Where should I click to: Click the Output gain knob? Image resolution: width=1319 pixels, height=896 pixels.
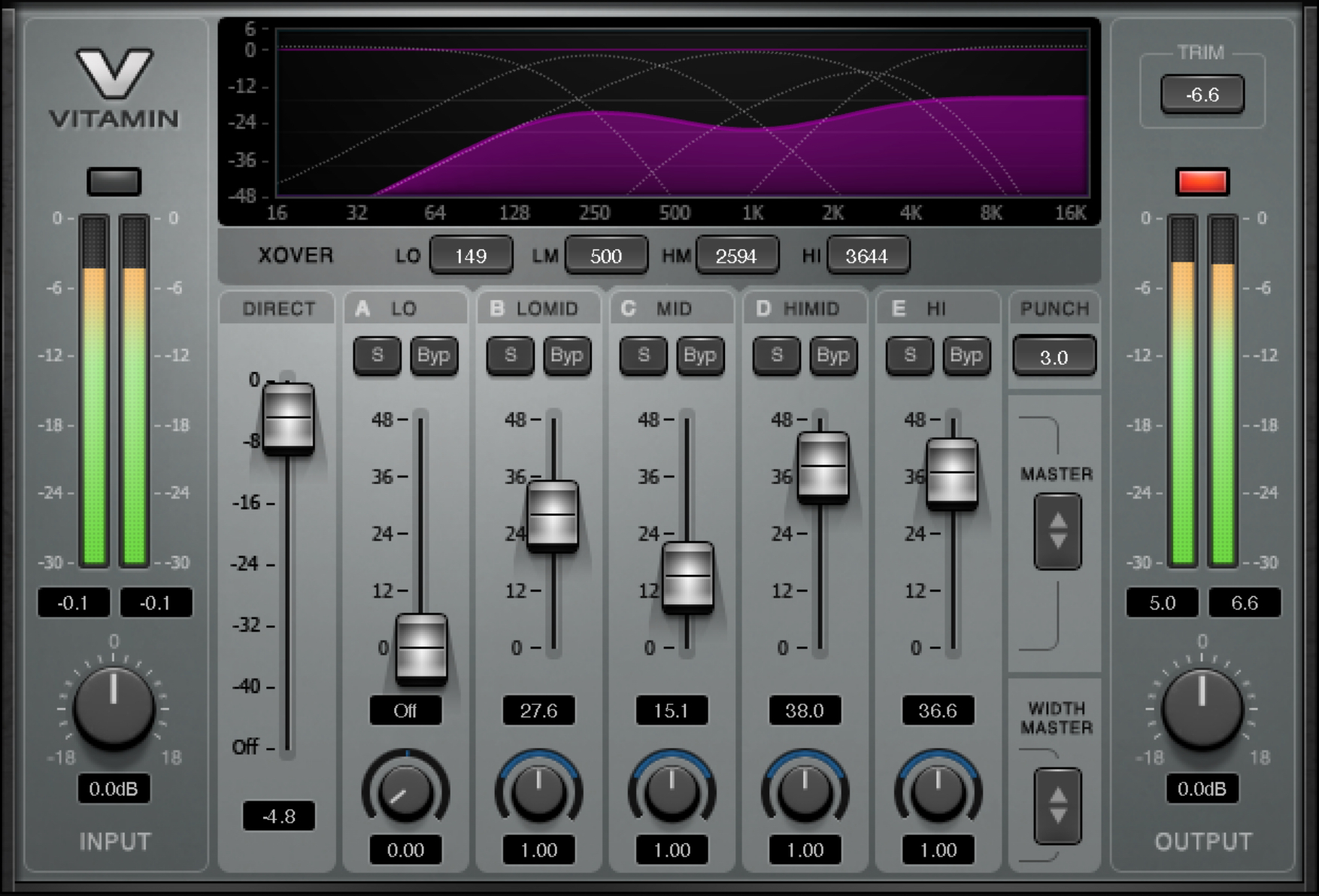tap(1202, 708)
